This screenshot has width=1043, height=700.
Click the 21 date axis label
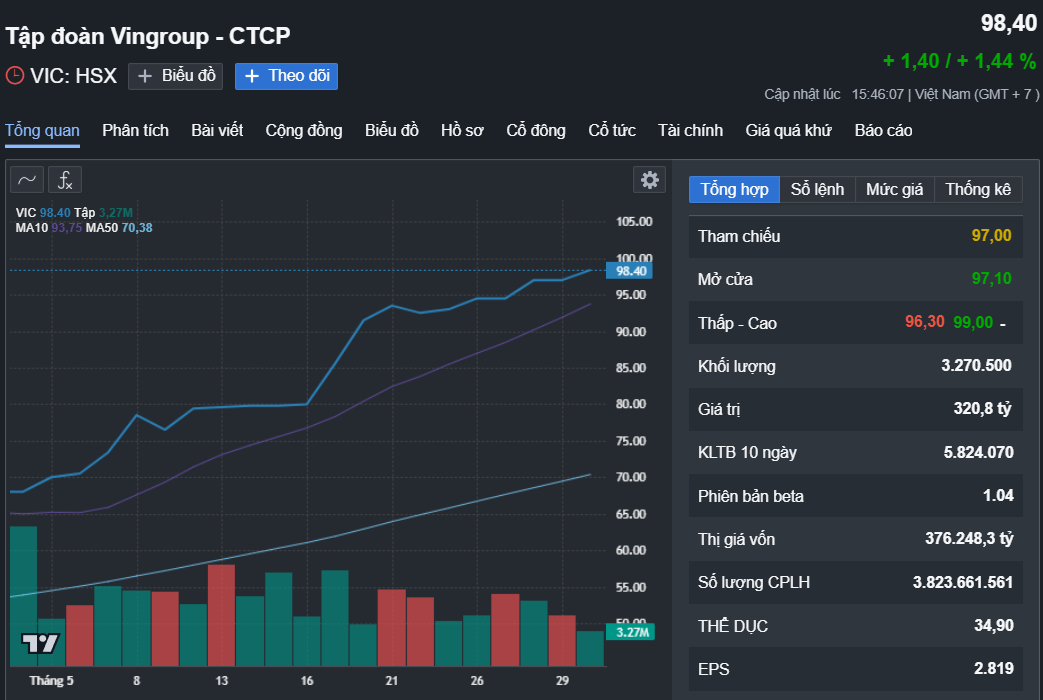pos(392,681)
